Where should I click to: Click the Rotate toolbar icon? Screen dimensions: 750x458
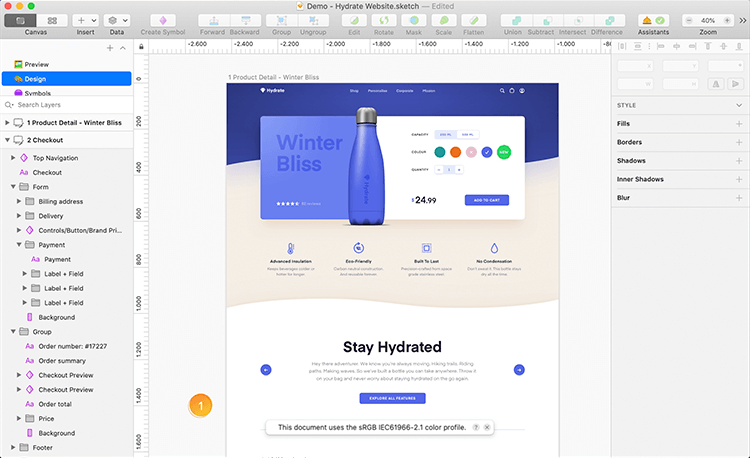pos(384,21)
